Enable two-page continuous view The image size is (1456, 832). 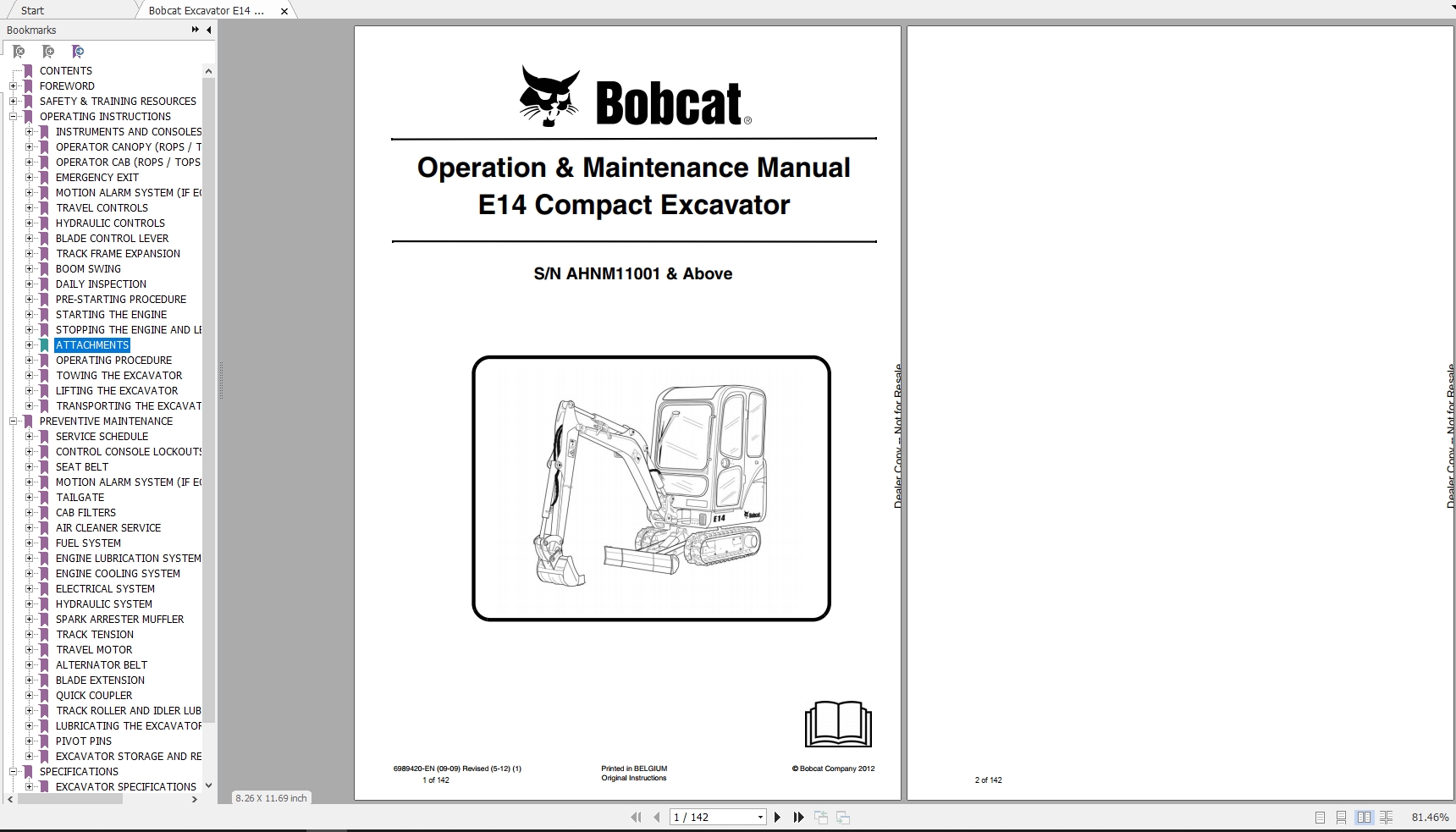click(1387, 818)
